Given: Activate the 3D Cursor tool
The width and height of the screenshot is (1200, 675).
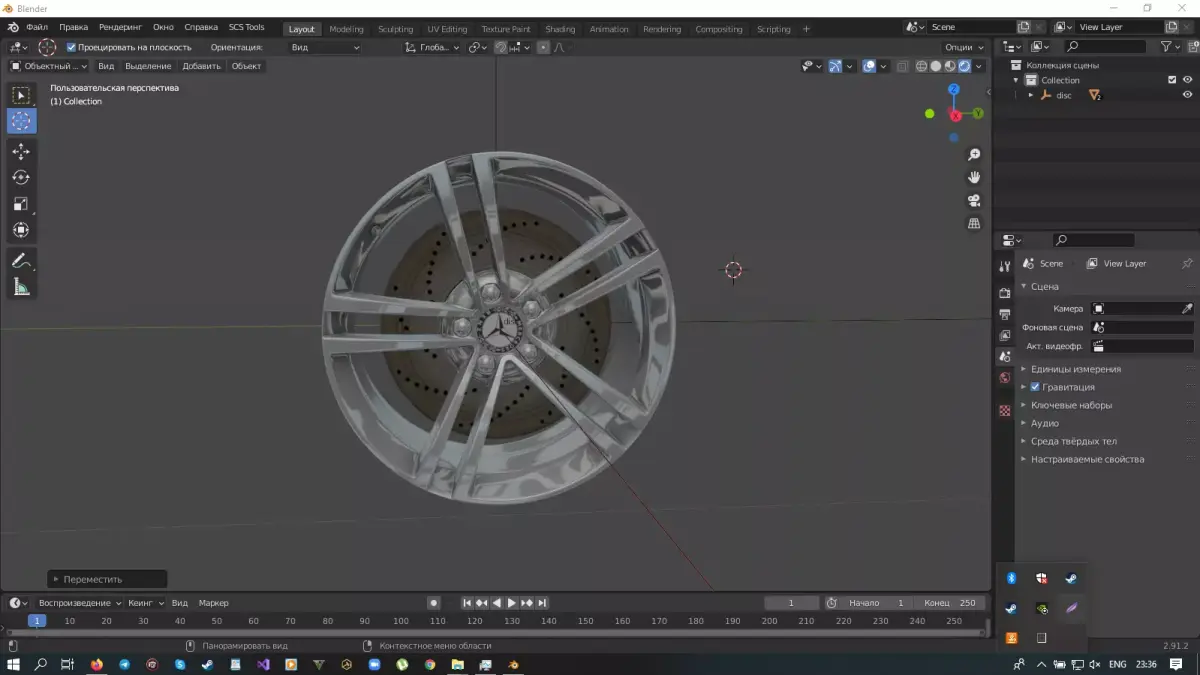Looking at the screenshot, I should coord(21,121).
